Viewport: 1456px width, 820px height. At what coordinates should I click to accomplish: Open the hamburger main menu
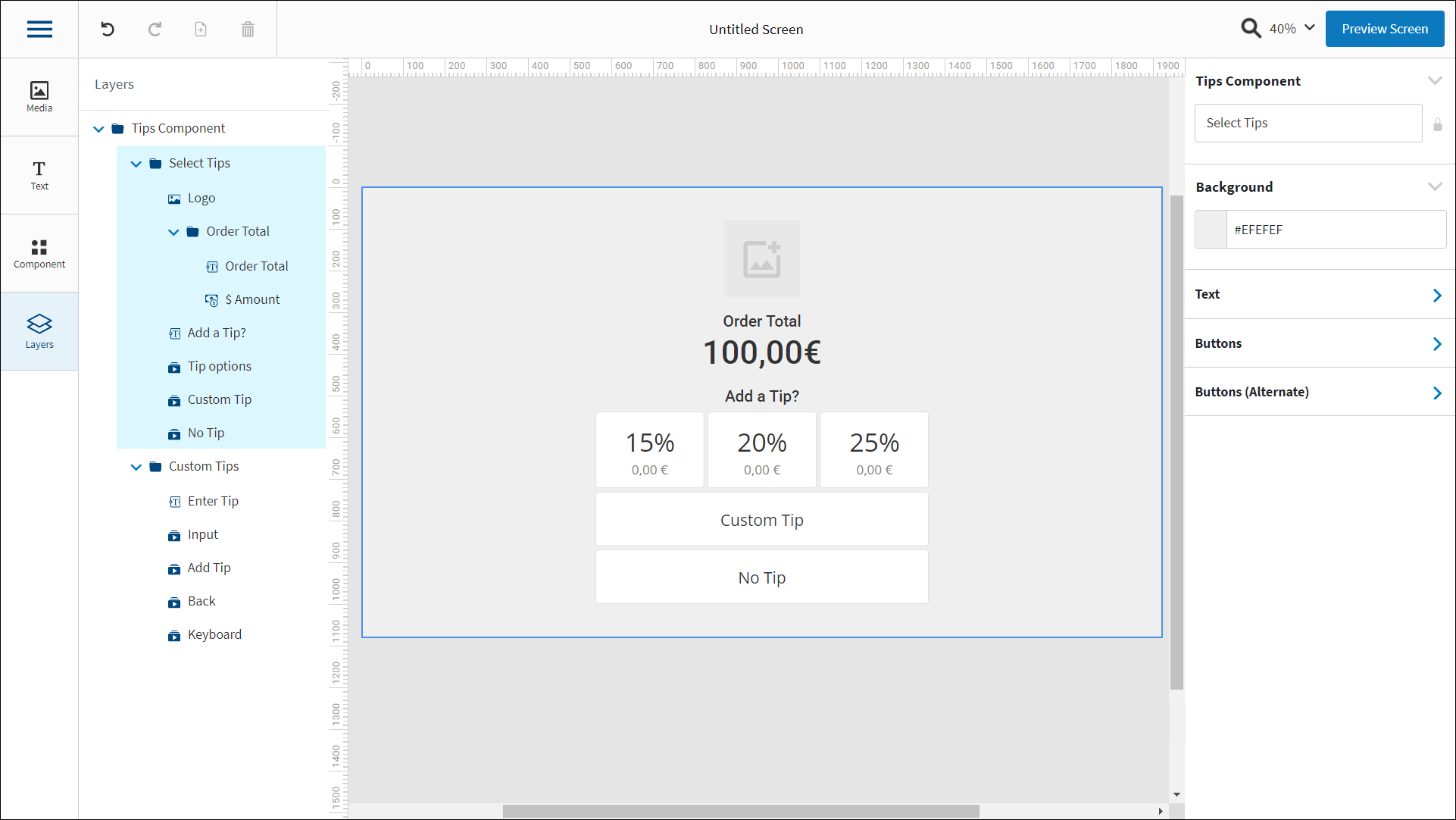point(39,30)
